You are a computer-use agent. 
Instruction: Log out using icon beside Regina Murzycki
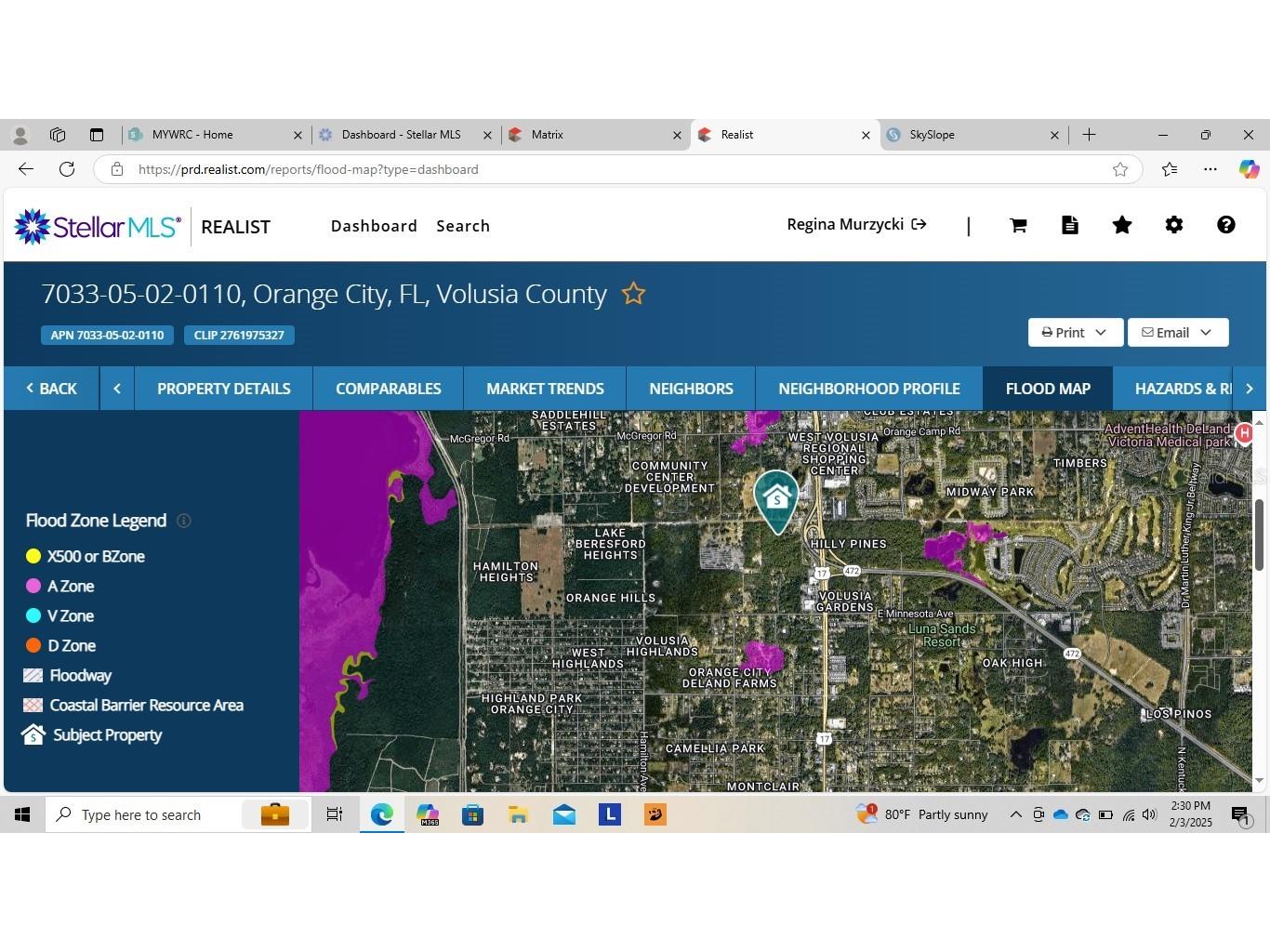[919, 224]
